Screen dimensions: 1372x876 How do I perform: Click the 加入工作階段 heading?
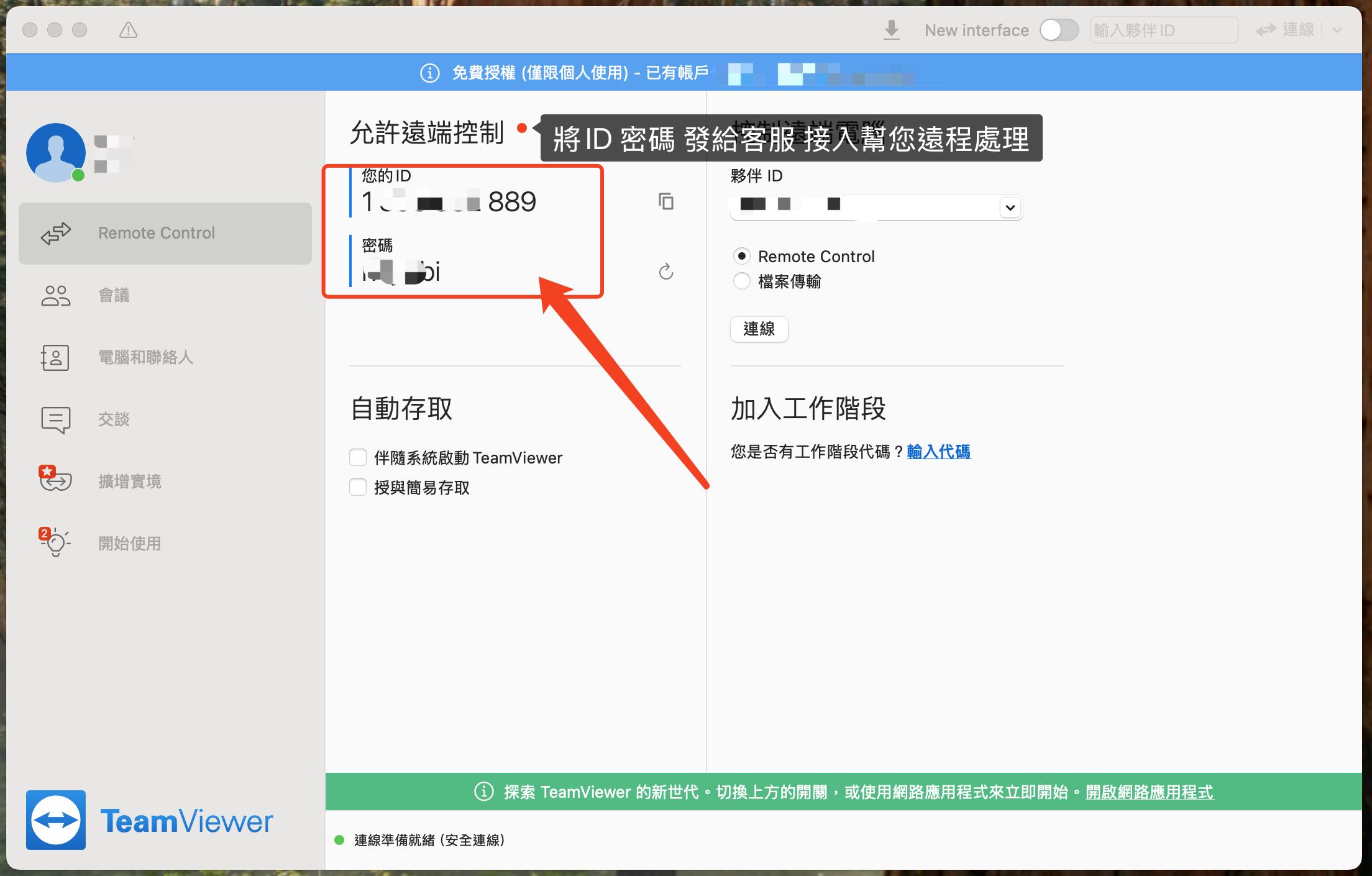coord(808,409)
